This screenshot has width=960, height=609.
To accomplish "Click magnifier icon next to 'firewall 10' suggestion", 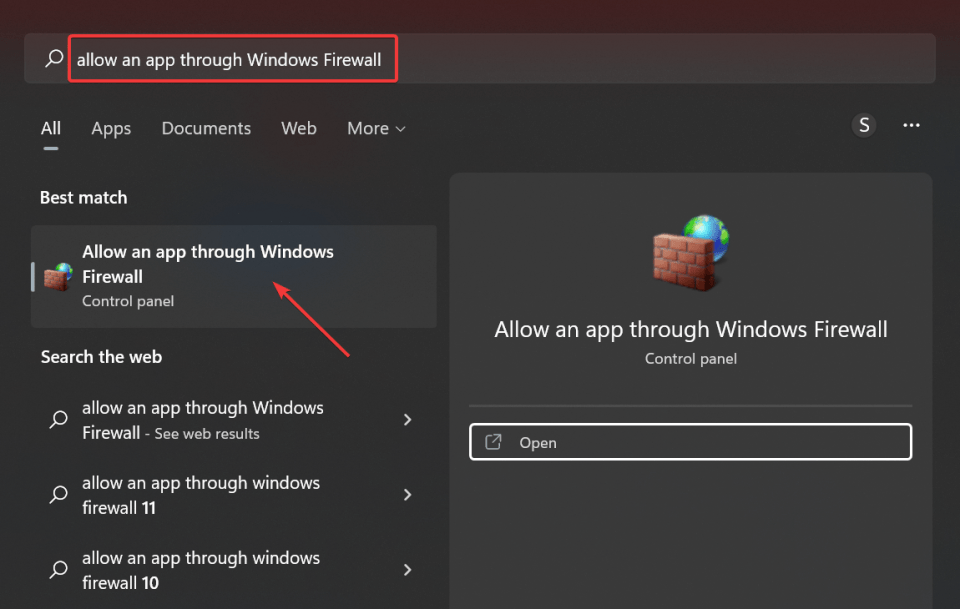I will 59,570.
